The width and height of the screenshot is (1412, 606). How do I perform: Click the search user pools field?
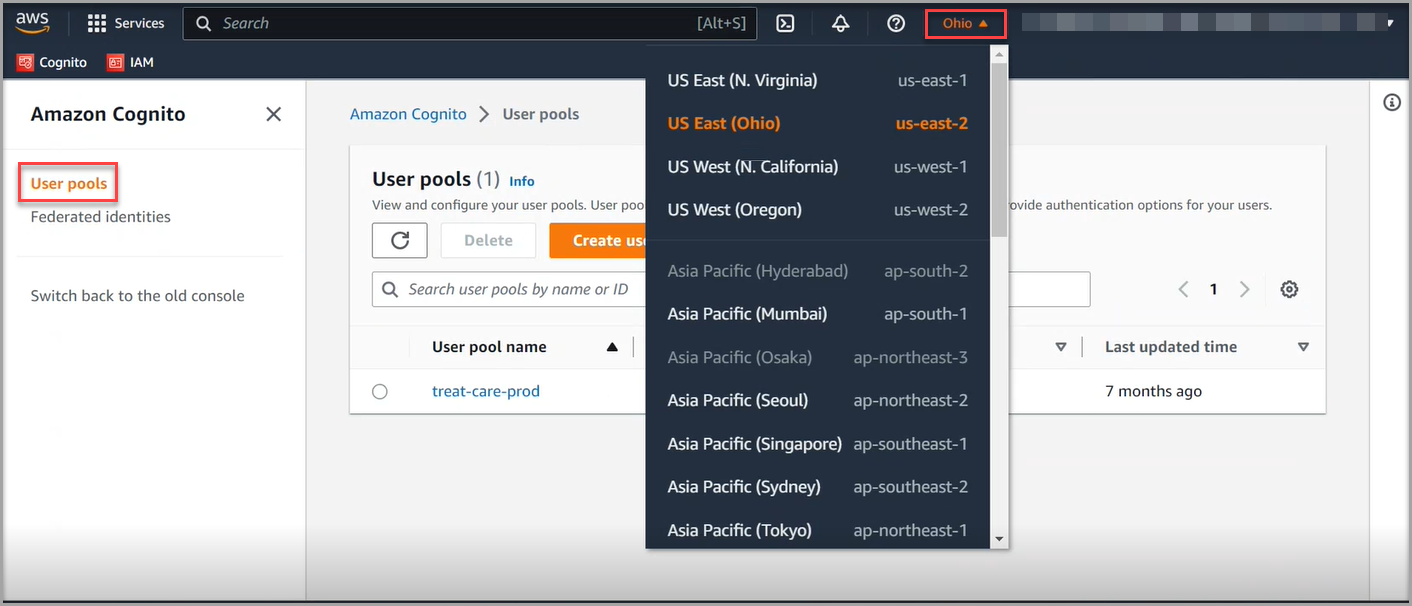point(510,289)
